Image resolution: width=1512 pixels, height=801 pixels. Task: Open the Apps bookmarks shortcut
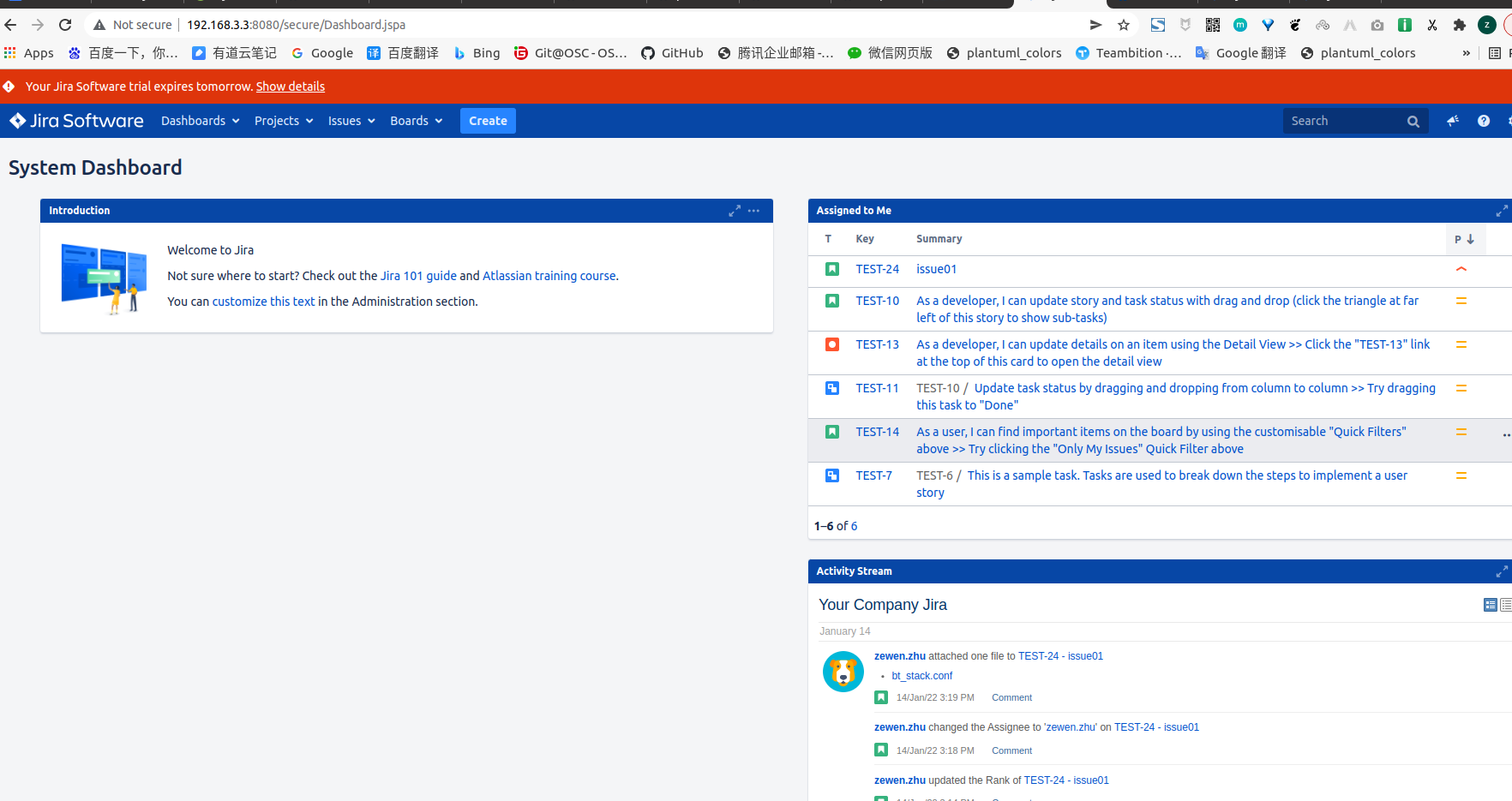[29, 53]
